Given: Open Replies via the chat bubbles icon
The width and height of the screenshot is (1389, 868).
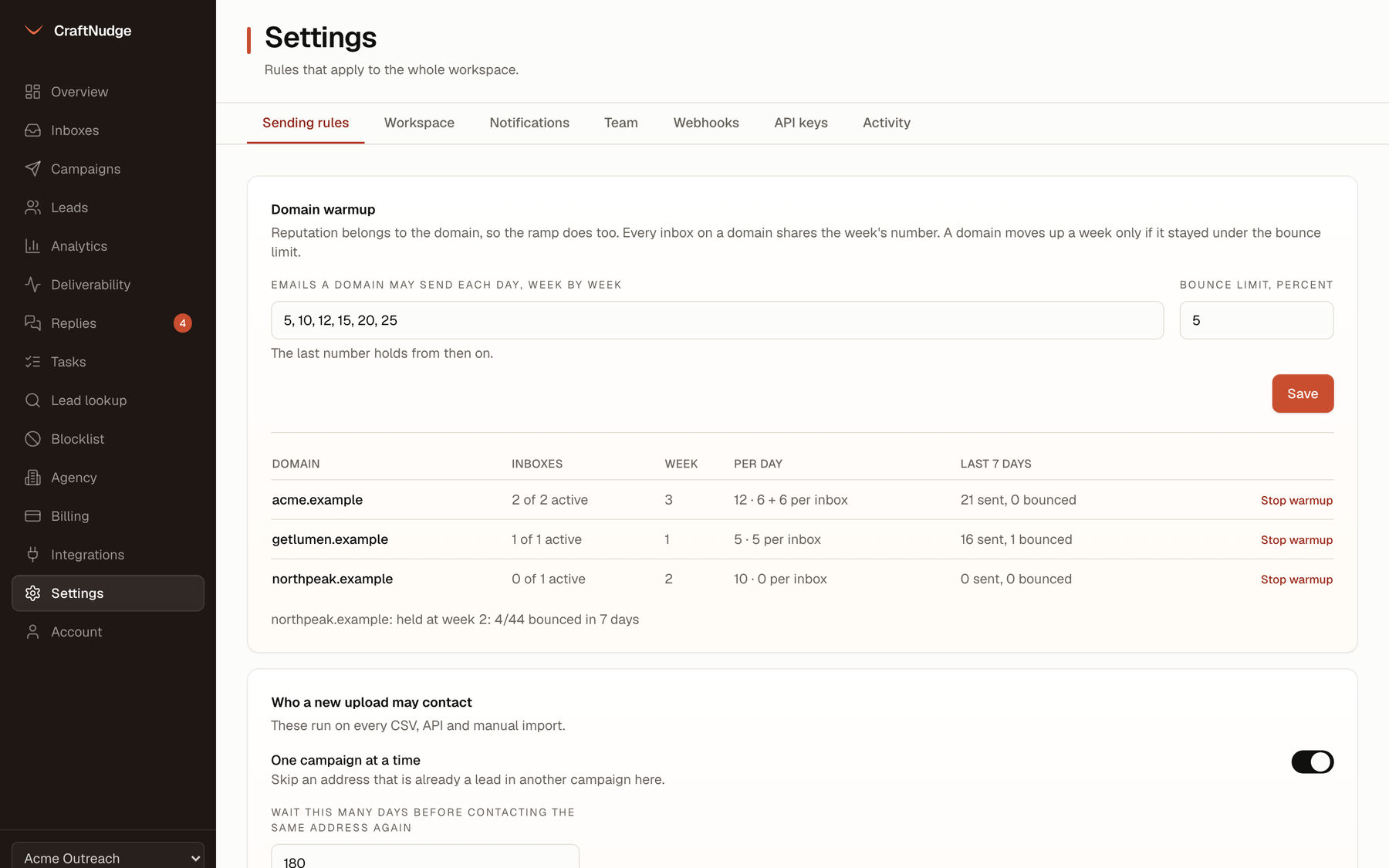Looking at the screenshot, I should tap(32, 323).
